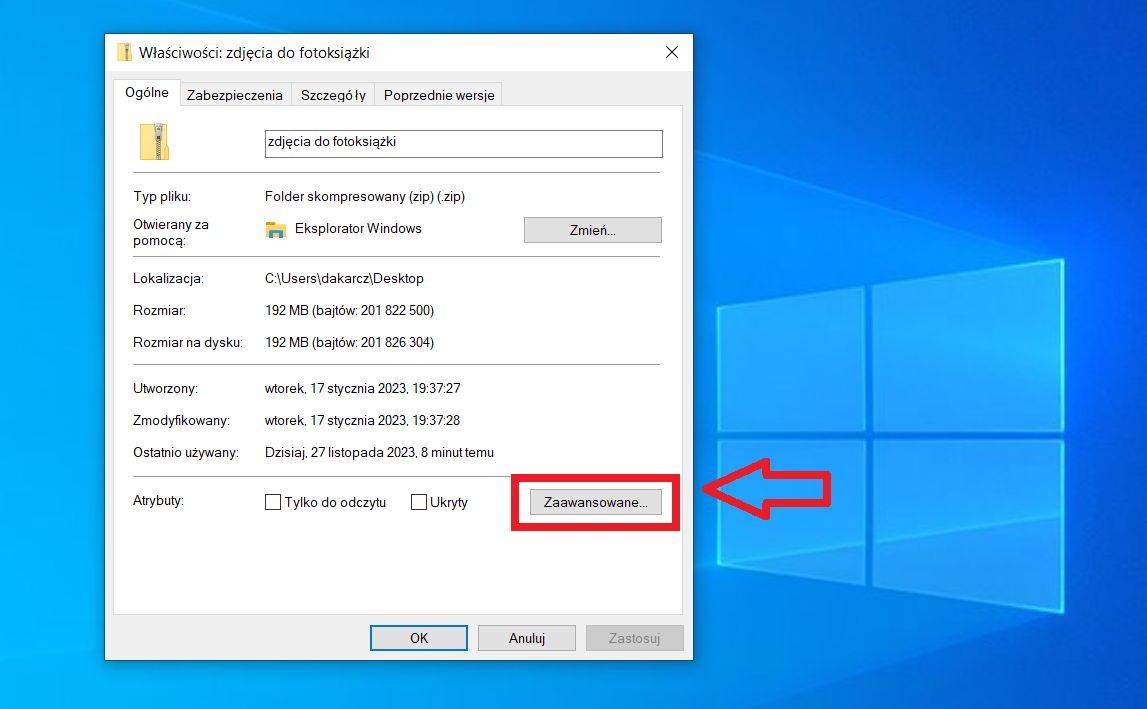Click the Eksplorator Windows label
Viewport: 1147px width, 709px height.
click(x=358, y=228)
